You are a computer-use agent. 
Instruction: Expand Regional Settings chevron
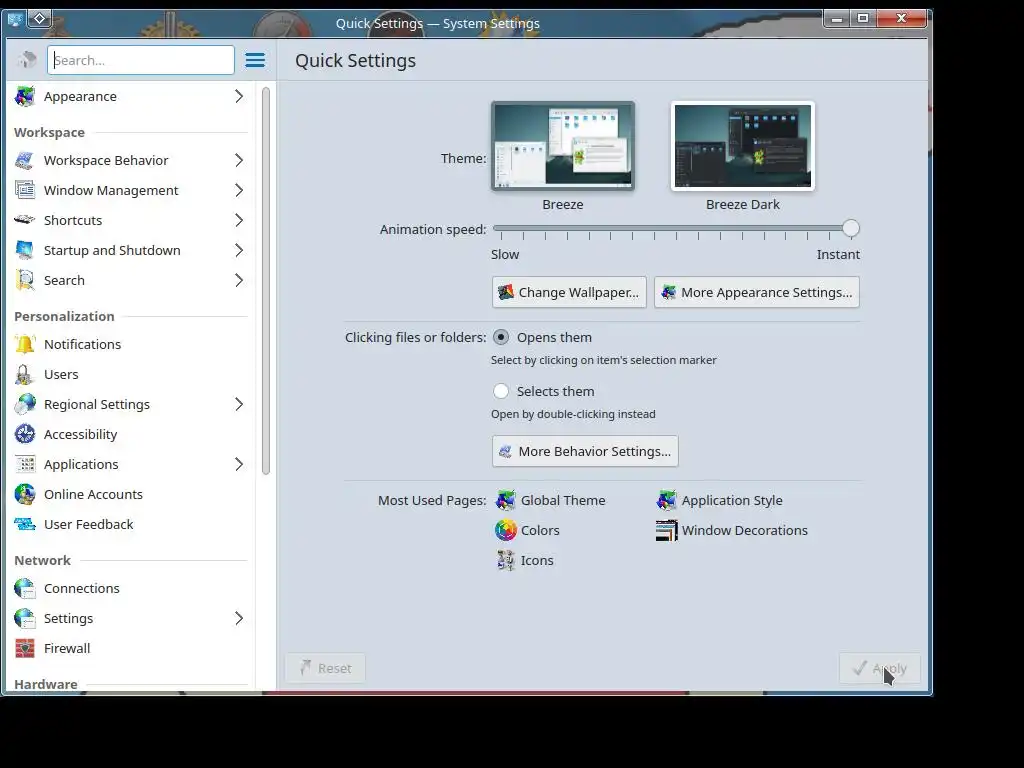point(239,405)
